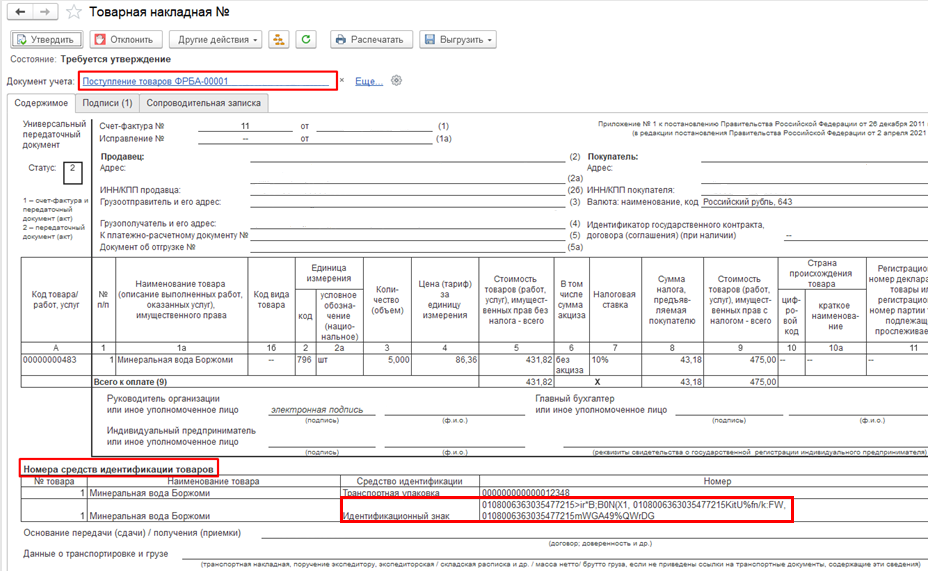Click the Статус box showing 2

71,169
